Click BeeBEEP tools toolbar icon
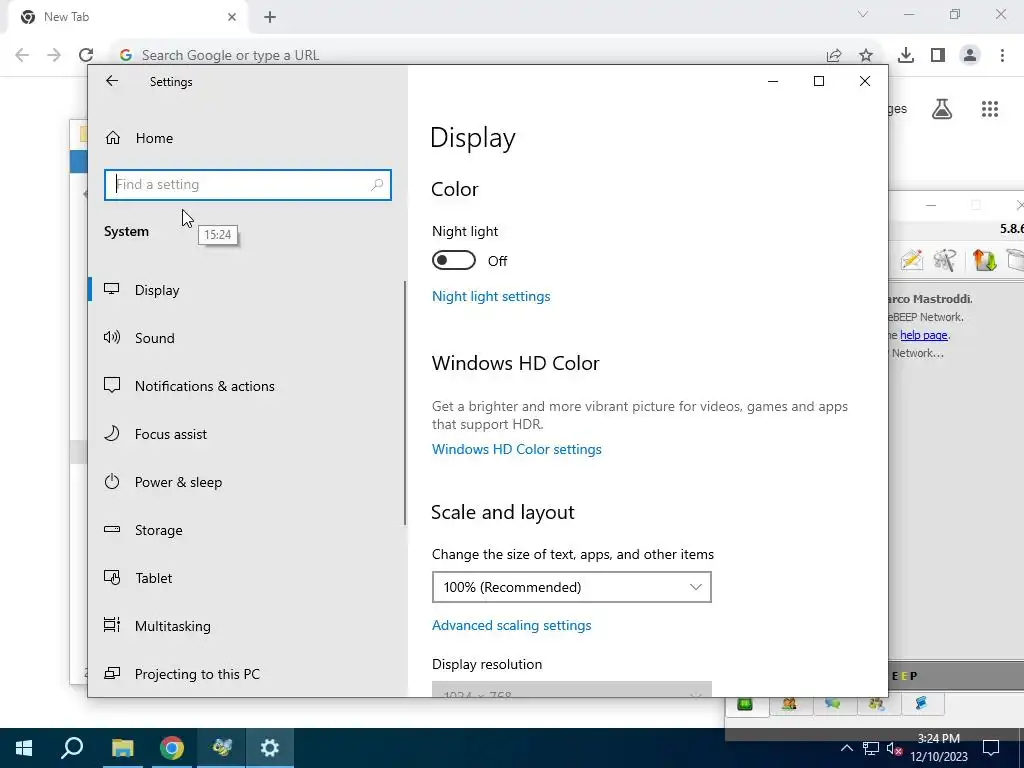1024x768 pixels. coord(945,260)
